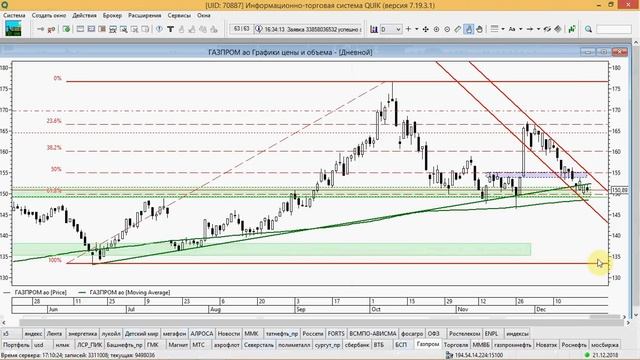Click the green refresh icon
The image size is (640, 360).
(66, 29)
